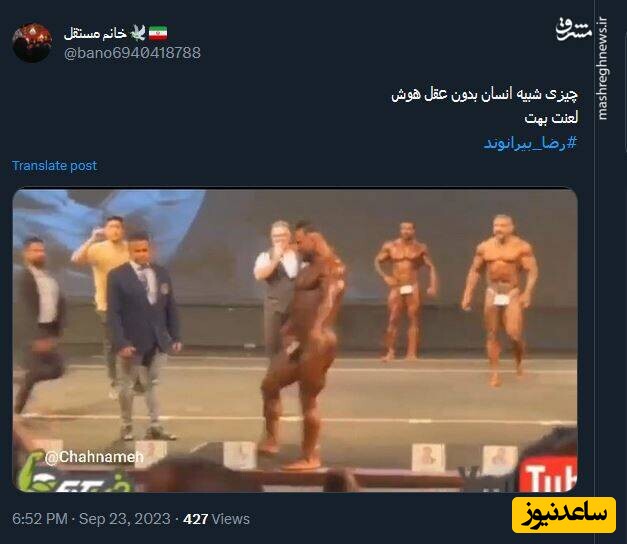
Task: Open the @bano6940418788 handle
Action: (x=132, y=53)
